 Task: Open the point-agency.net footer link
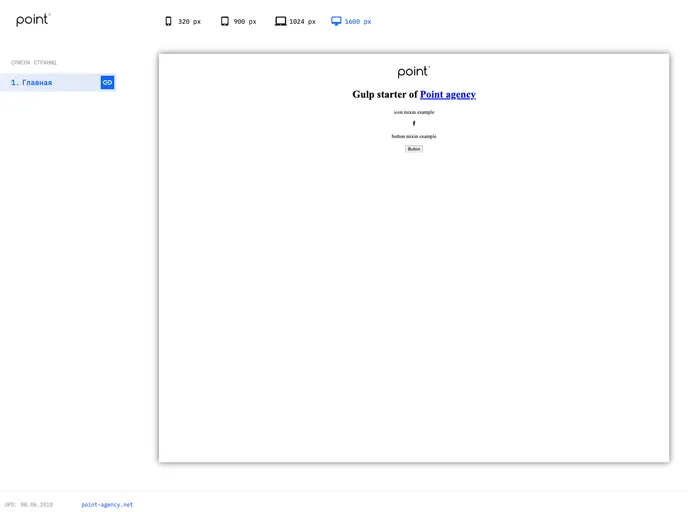tap(107, 505)
